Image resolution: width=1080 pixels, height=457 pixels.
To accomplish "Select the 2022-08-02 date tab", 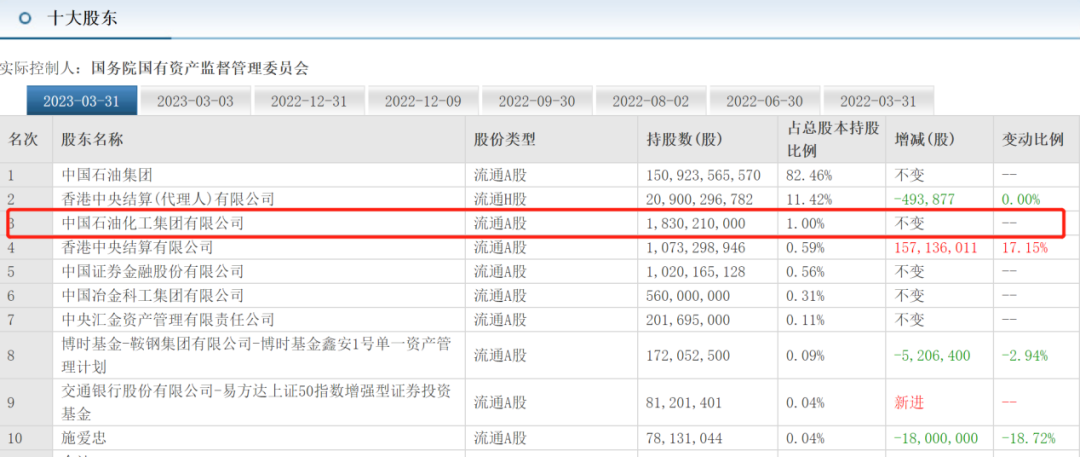I will 651,101.
